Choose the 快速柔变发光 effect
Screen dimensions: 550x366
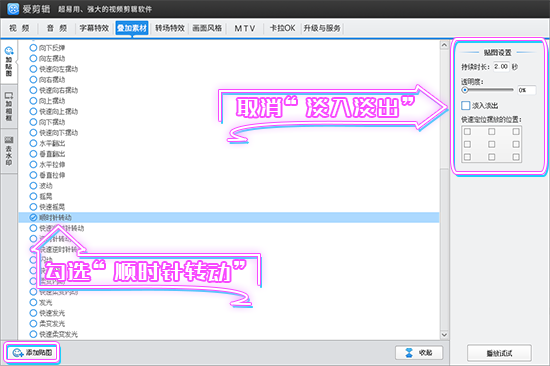point(54,334)
